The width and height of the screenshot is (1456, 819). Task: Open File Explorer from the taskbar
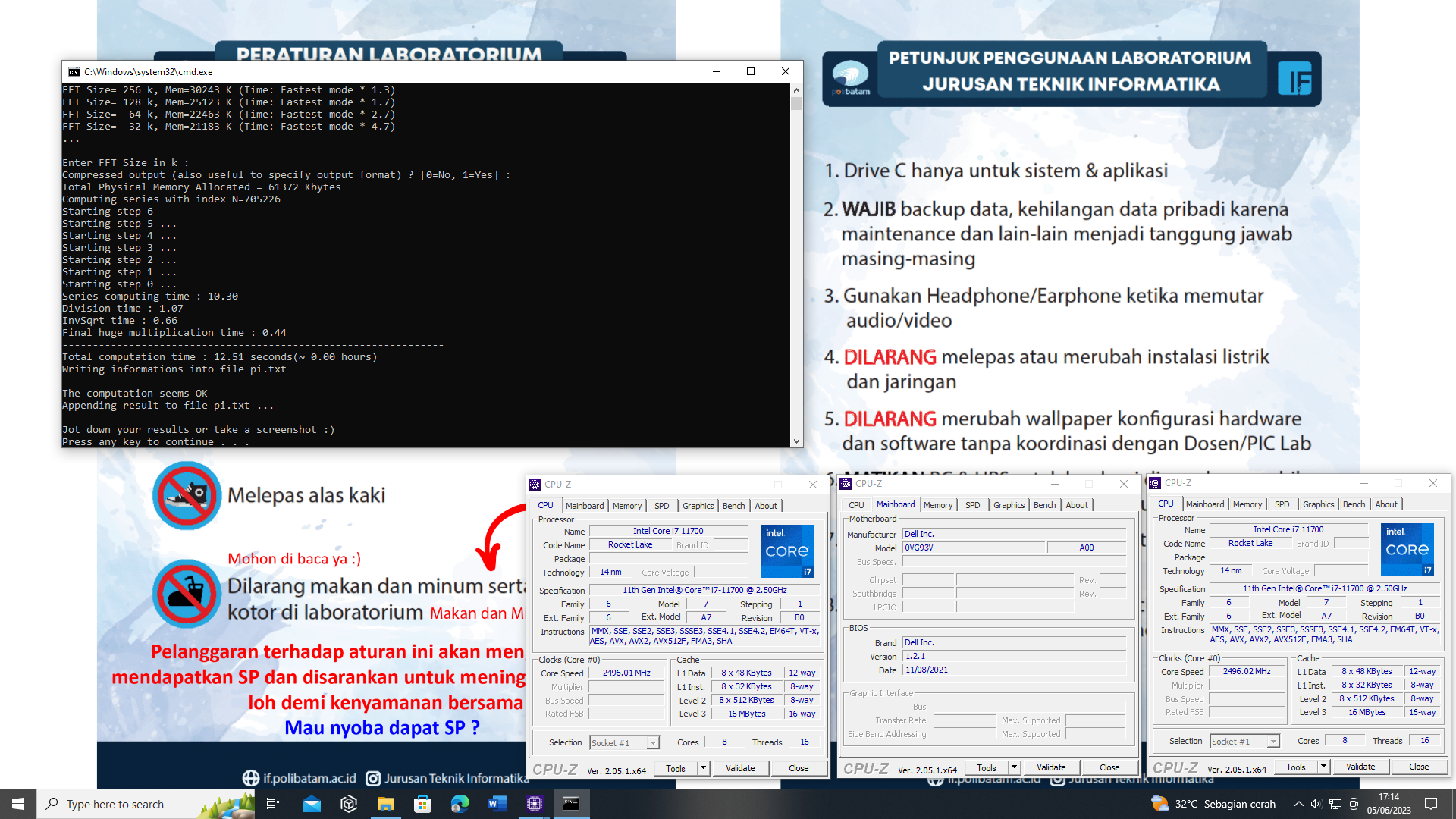(386, 804)
